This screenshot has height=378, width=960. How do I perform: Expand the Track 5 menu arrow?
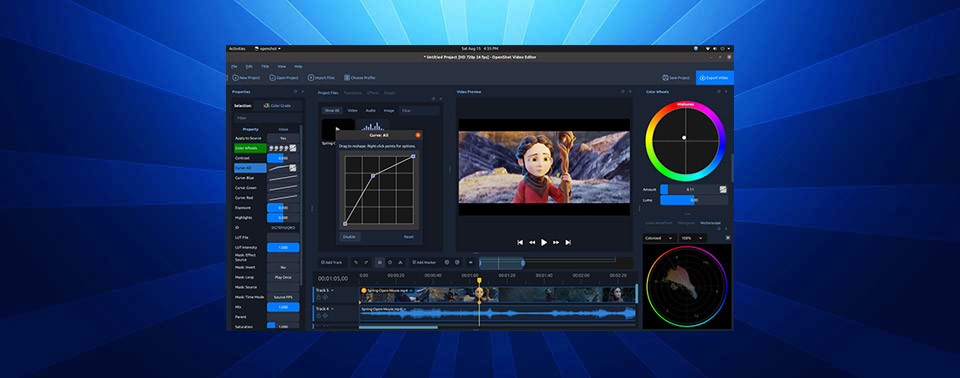332,290
